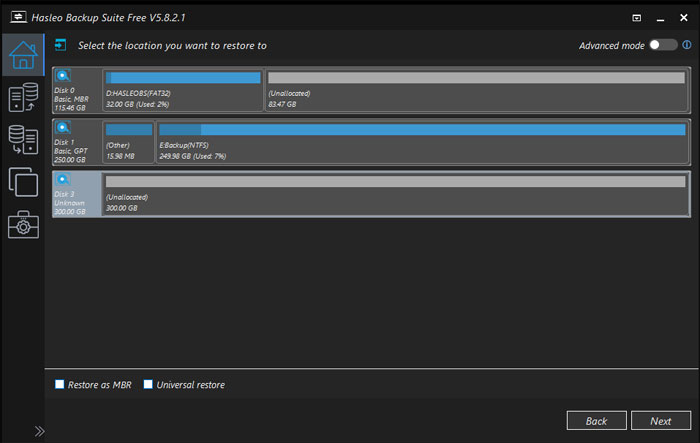This screenshot has width=700, height=443.
Task: Select the Disk 0 Basic MBR header
Action: [77, 90]
